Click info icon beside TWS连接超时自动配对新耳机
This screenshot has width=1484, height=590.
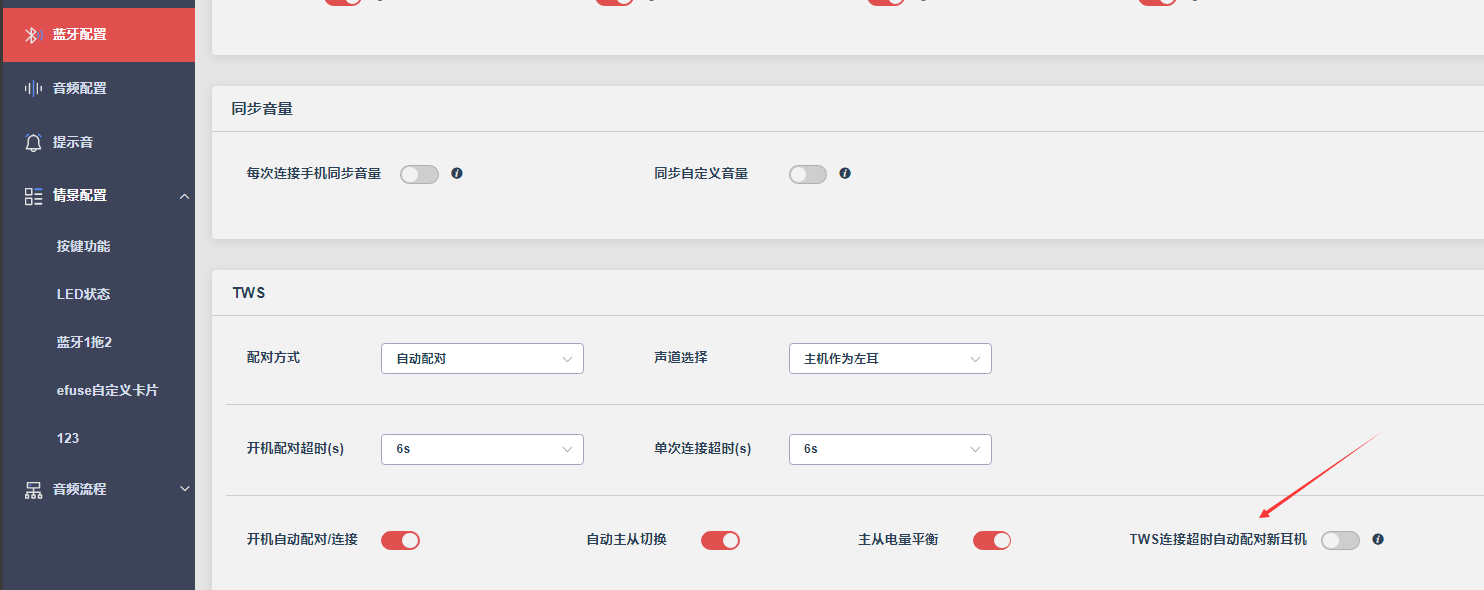pos(1378,539)
